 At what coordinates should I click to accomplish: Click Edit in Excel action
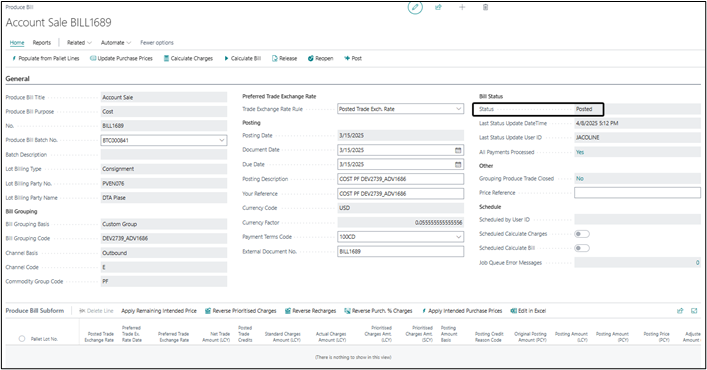tap(528, 311)
